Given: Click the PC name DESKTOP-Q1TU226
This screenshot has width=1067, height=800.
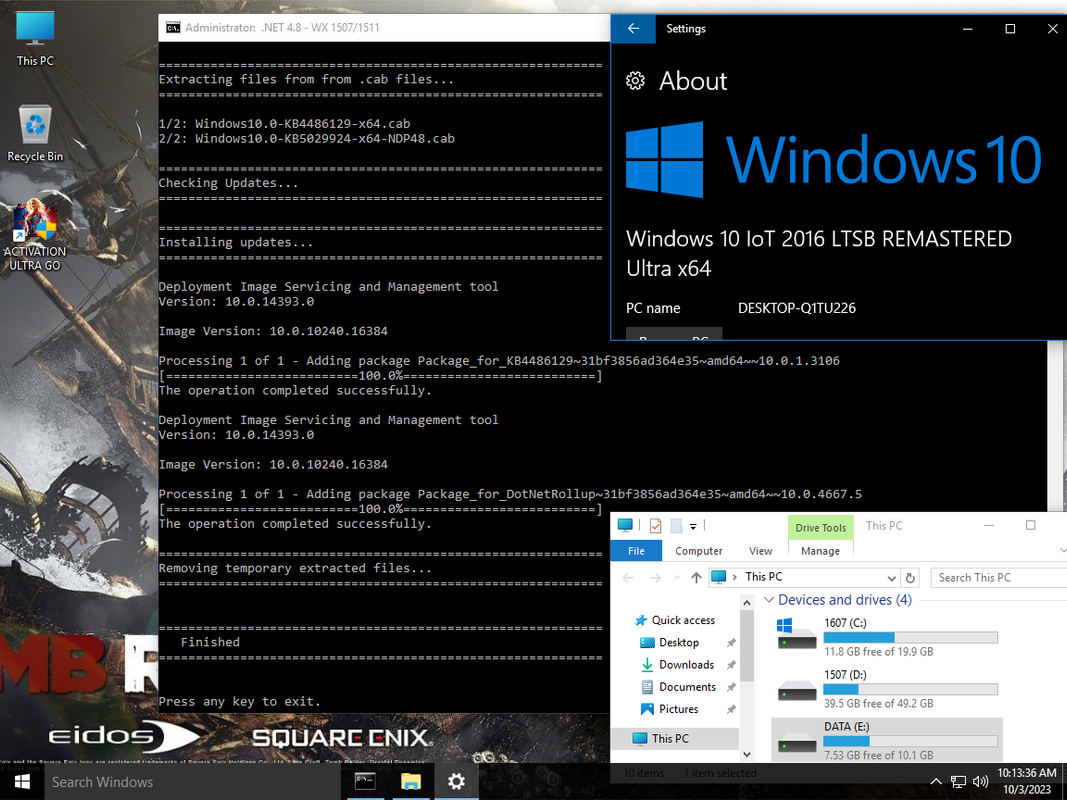Looking at the screenshot, I should point(797,308).
